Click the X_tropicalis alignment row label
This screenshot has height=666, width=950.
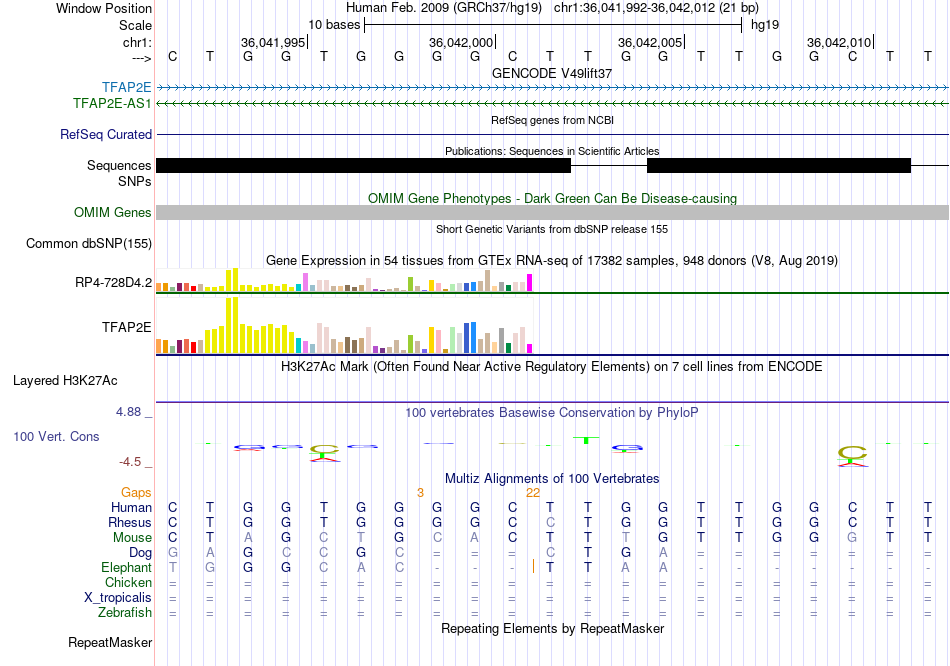[x=118, y=598]
